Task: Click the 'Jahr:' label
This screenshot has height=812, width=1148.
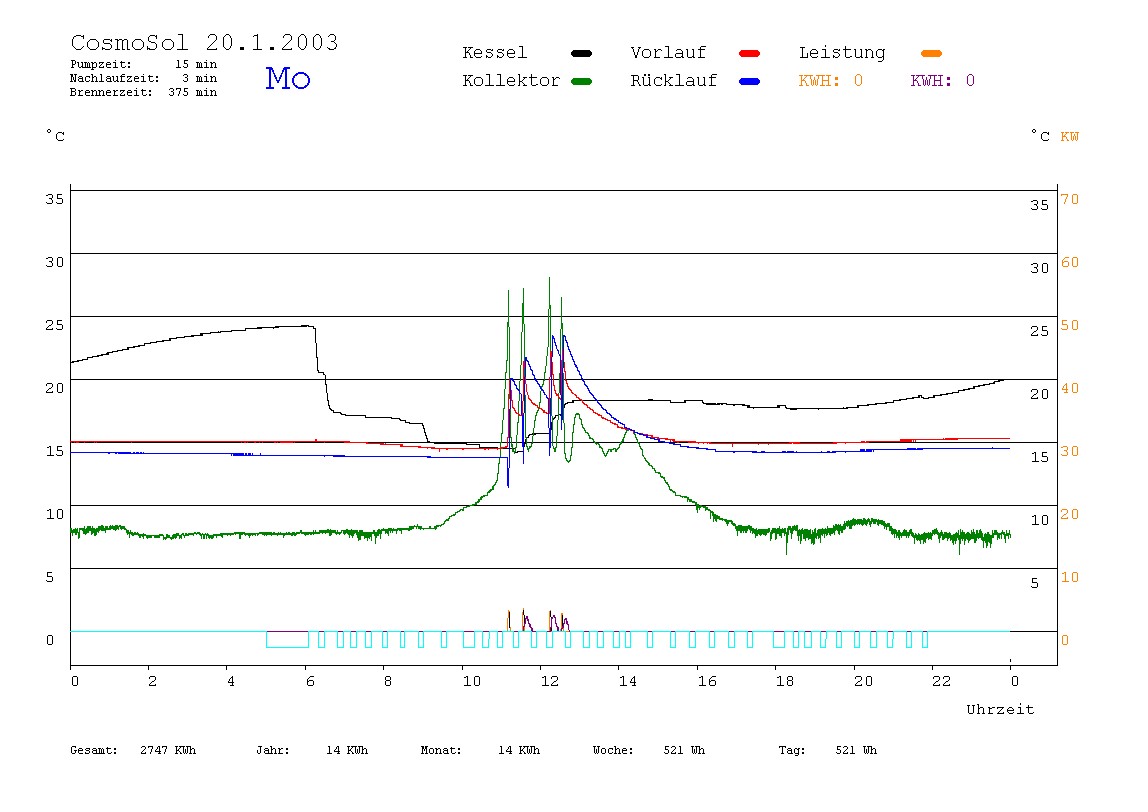Action: pos(273,750)
